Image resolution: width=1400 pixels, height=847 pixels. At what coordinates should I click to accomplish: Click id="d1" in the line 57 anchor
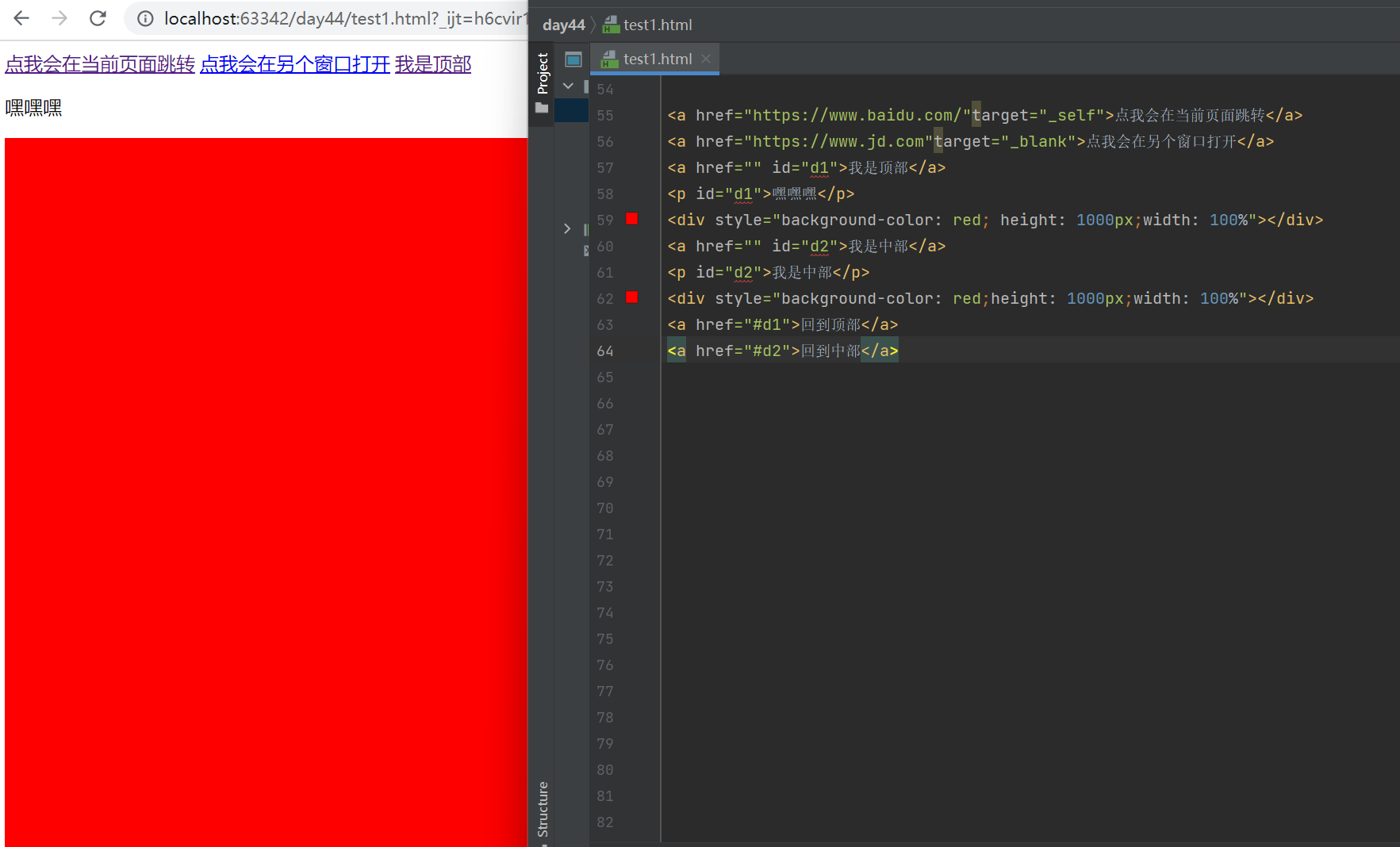tap(805, 167)
